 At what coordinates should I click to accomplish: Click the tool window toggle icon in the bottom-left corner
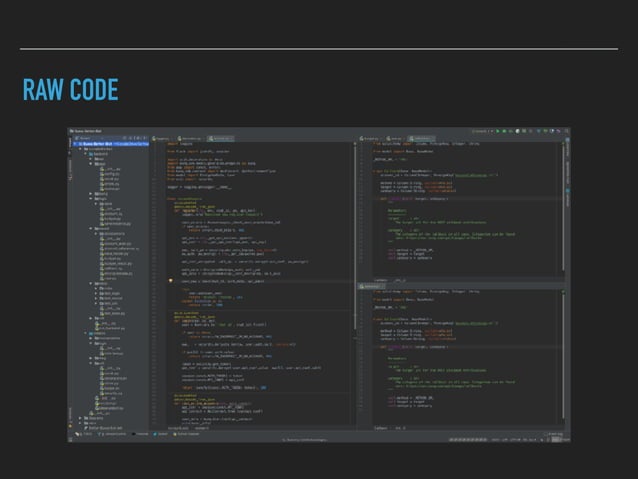tap(70, 440)
